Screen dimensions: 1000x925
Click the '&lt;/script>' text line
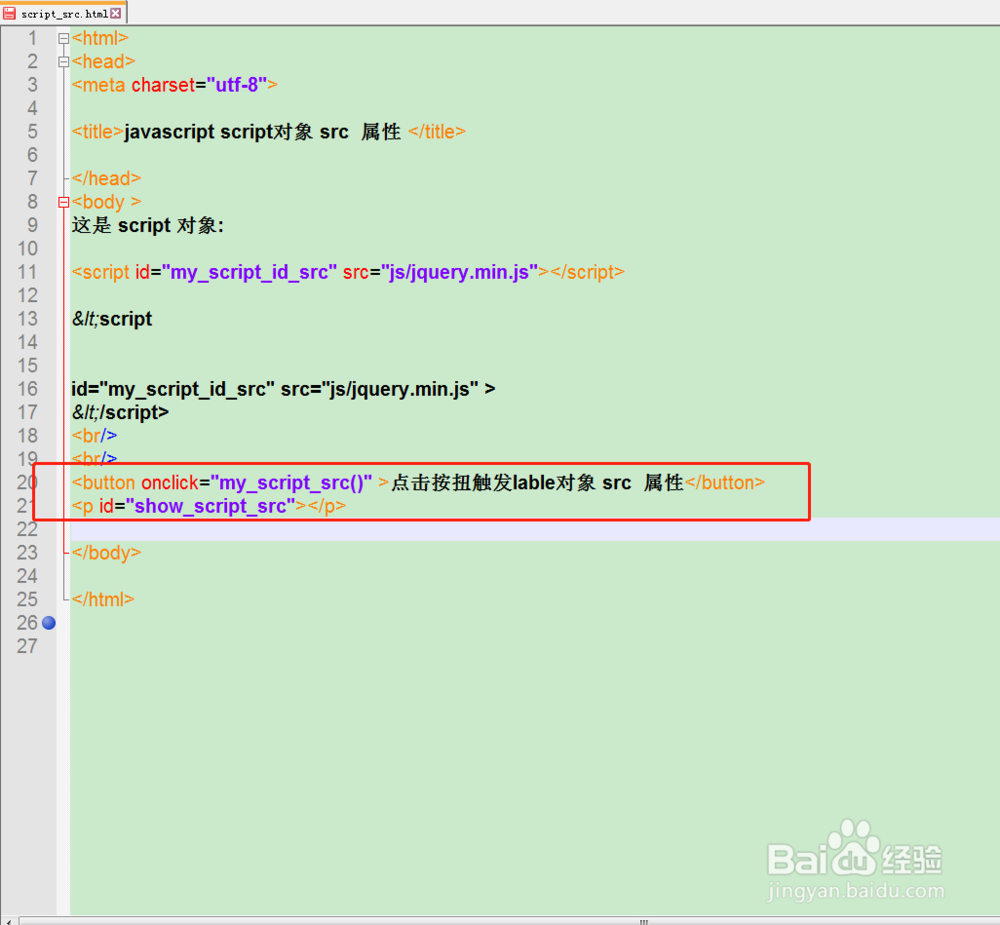pyautogui.click(x=120, y=413)
